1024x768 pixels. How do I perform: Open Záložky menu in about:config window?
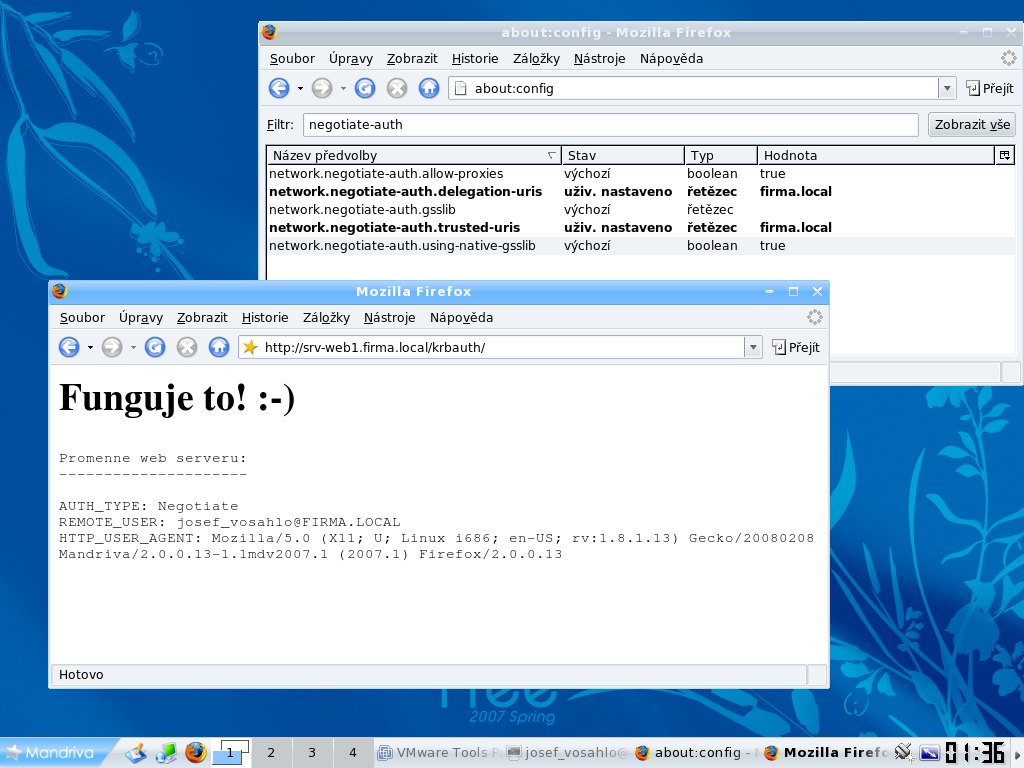[x=536, y=59]
